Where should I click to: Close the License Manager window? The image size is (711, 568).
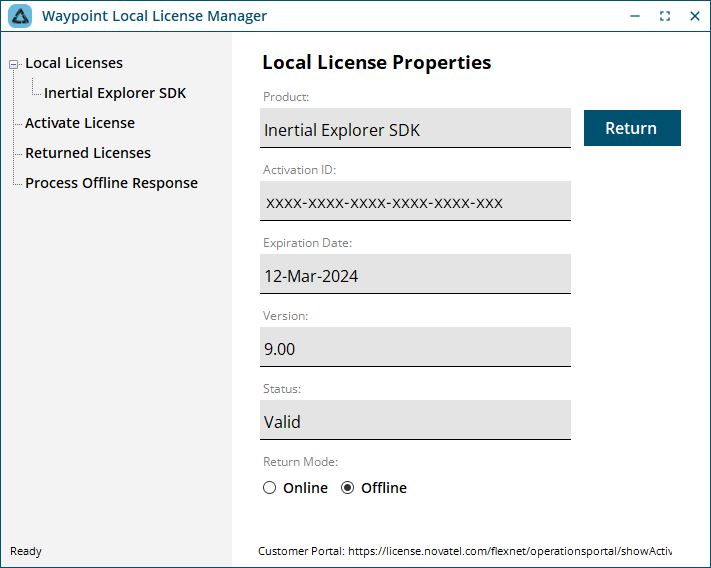[695, 16]
